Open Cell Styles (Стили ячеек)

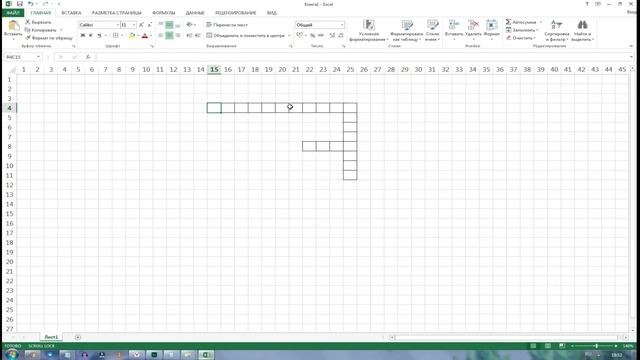pyautogui.click(x=432, y=31)
